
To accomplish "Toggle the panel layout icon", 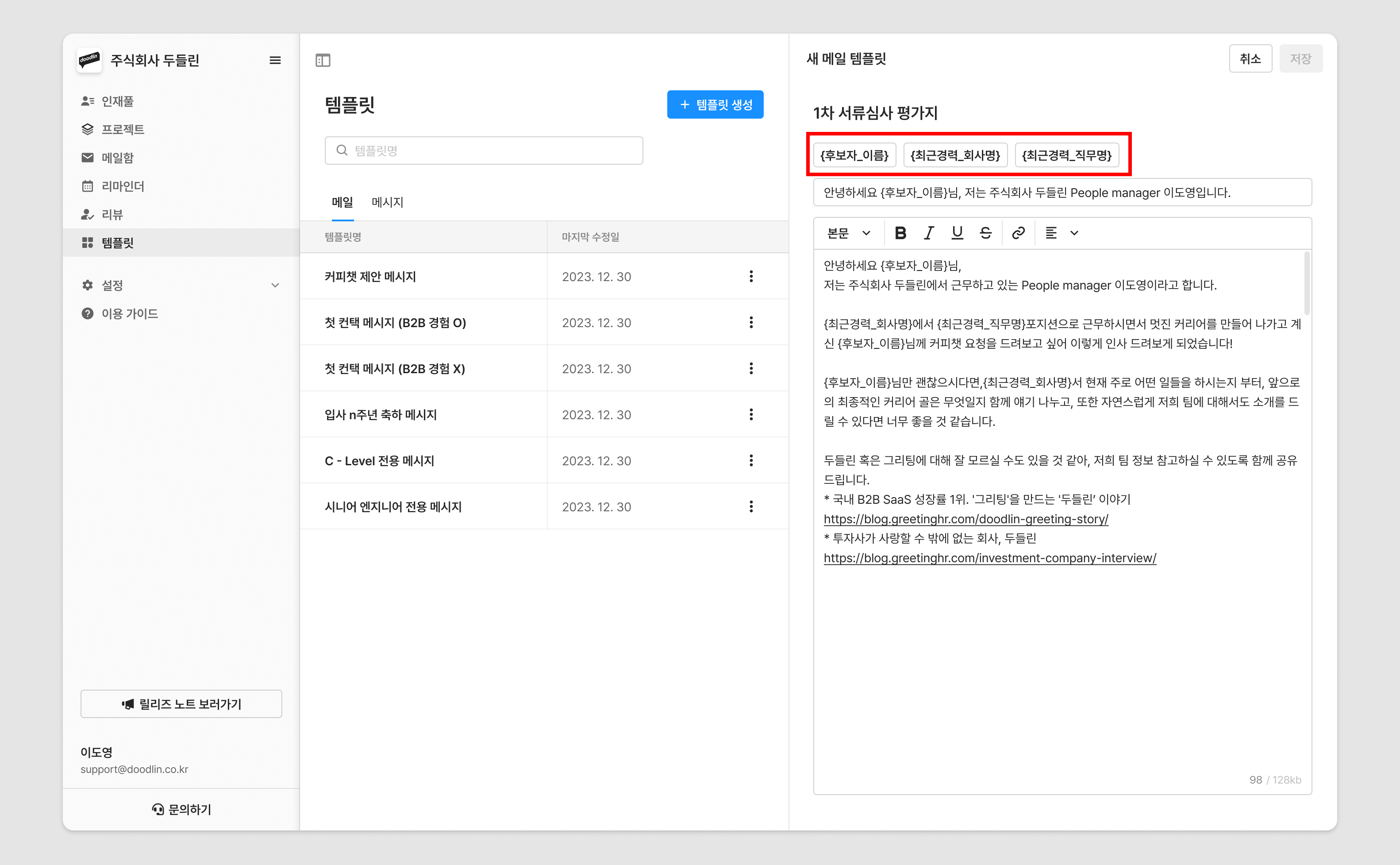I will pos(323,60).
